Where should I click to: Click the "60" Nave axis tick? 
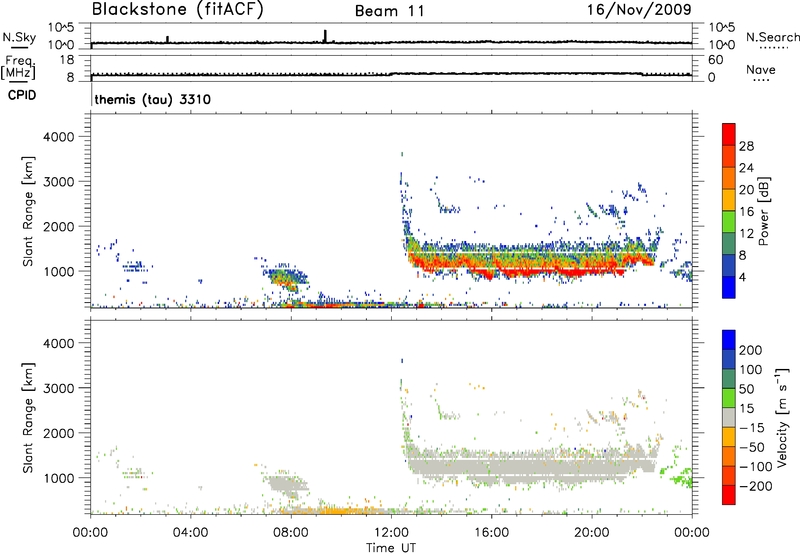pyautogui.click(x=715, y=60)
